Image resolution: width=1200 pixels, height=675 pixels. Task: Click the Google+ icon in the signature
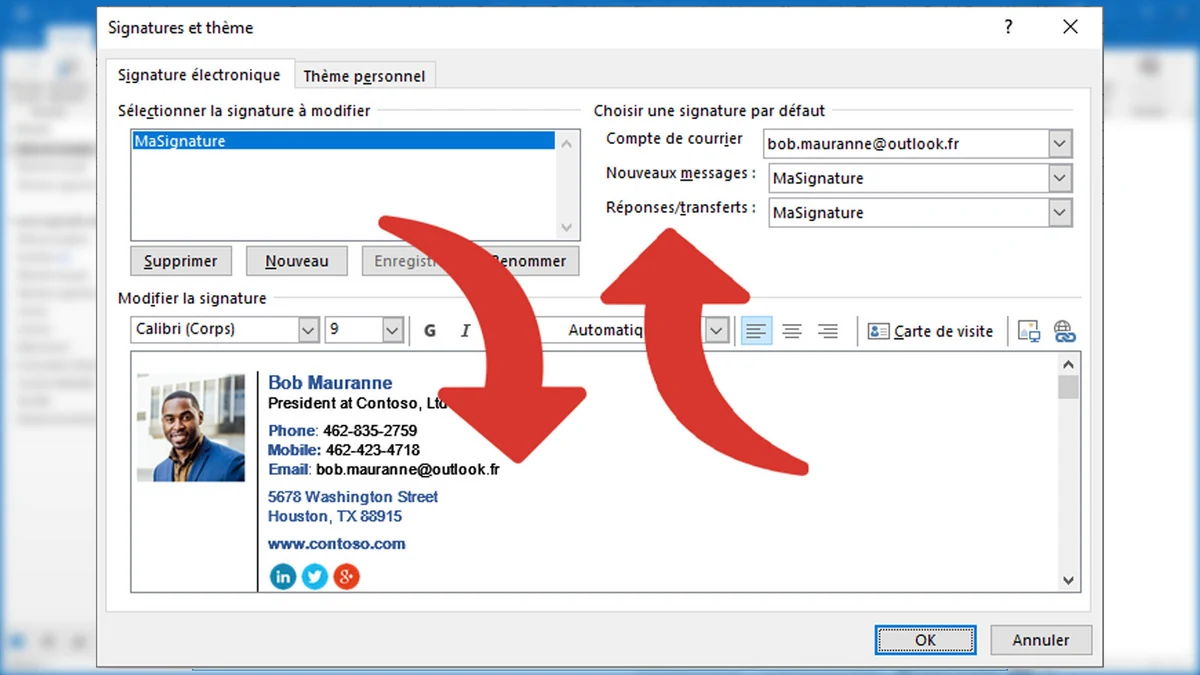pyautogui.click(x=346, y=576)
